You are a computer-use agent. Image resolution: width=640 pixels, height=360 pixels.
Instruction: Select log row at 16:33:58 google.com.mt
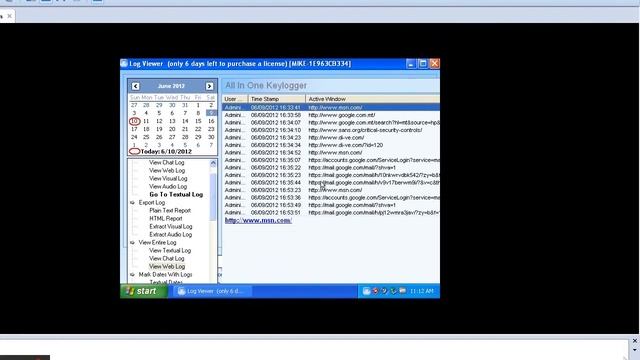coord(331,115)
